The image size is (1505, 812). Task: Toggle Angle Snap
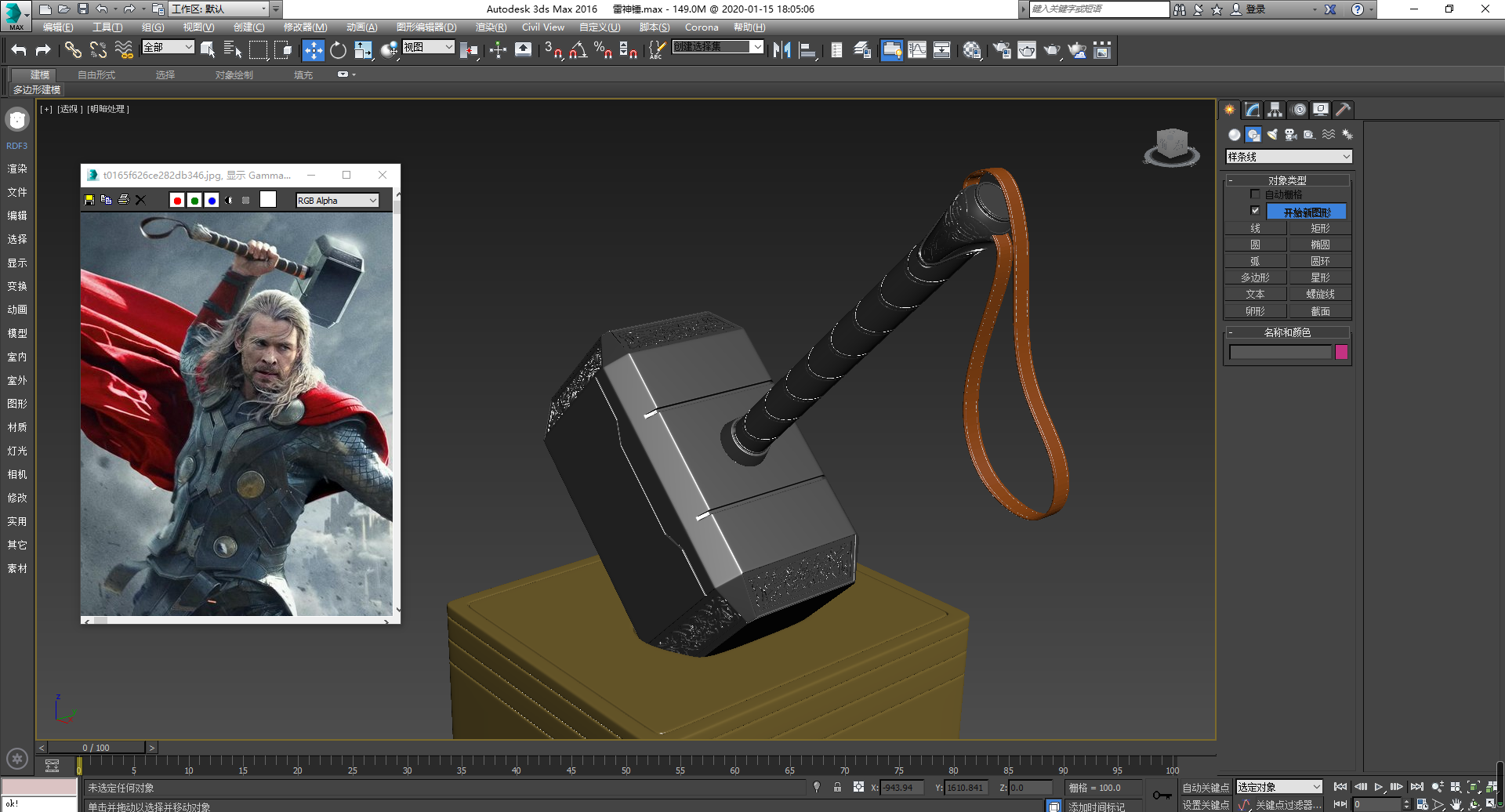[x=578, y=50]
